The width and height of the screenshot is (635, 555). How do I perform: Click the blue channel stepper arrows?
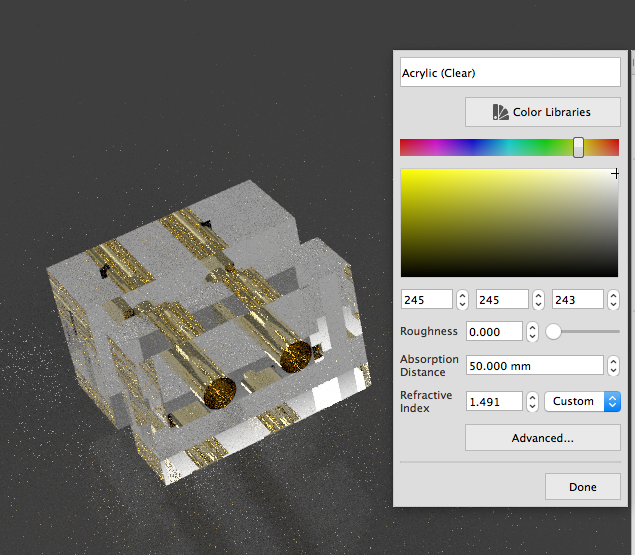(x=614, y=300)
